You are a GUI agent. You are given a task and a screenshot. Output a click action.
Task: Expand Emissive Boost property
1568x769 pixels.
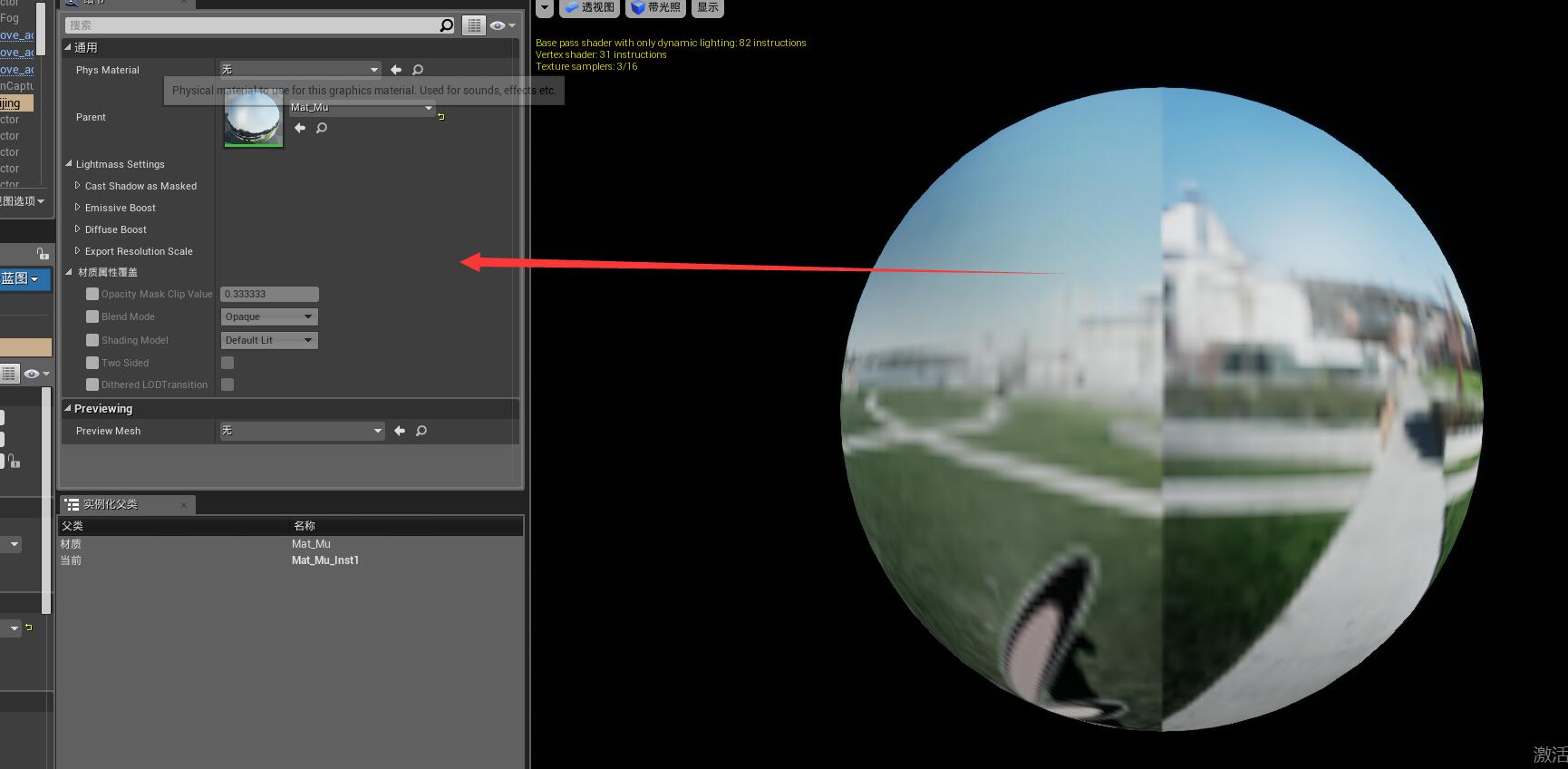pyautogui.click(x=77, y=208)
